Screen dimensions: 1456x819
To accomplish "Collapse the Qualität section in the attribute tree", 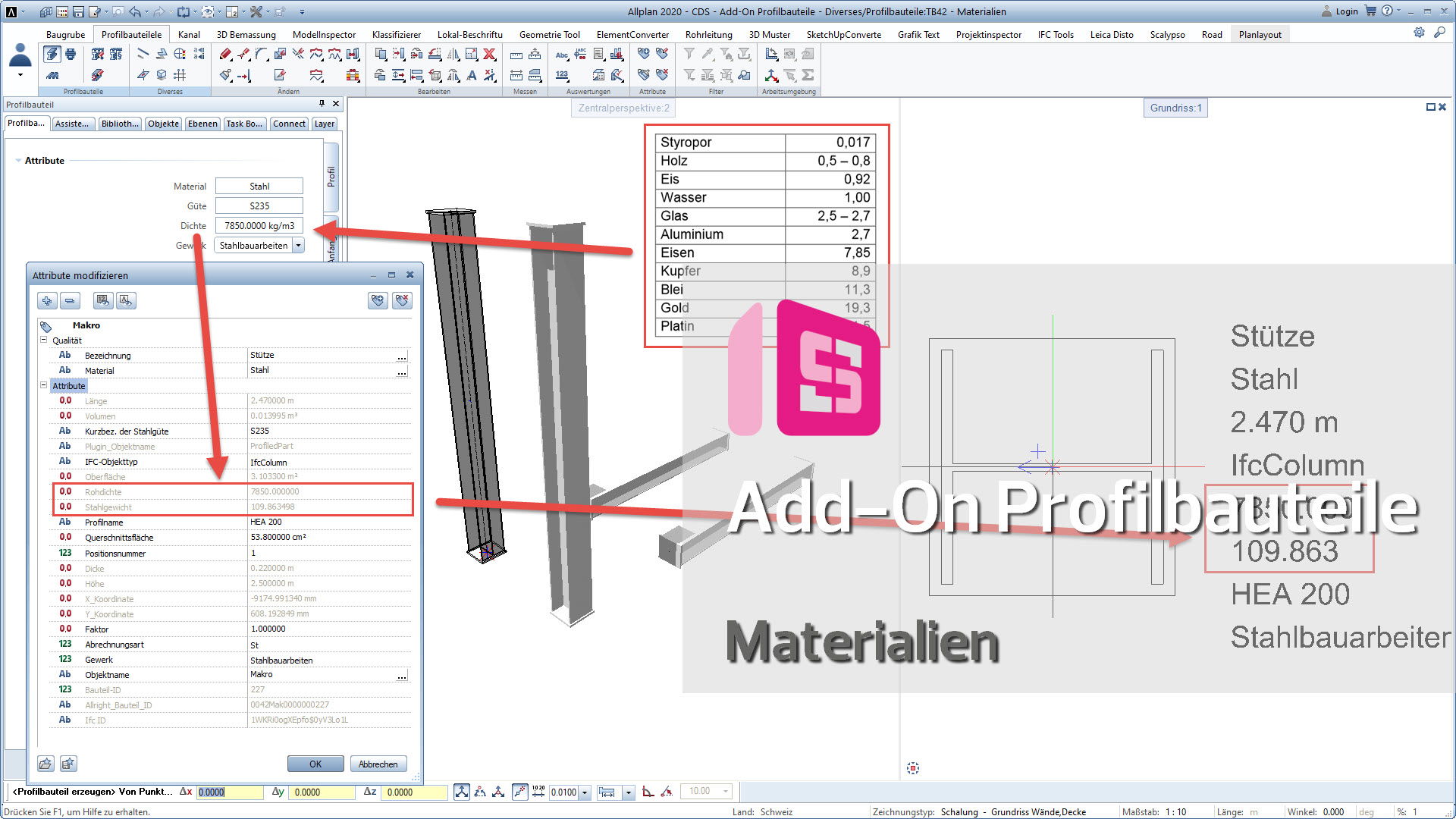I will [43, 340].
